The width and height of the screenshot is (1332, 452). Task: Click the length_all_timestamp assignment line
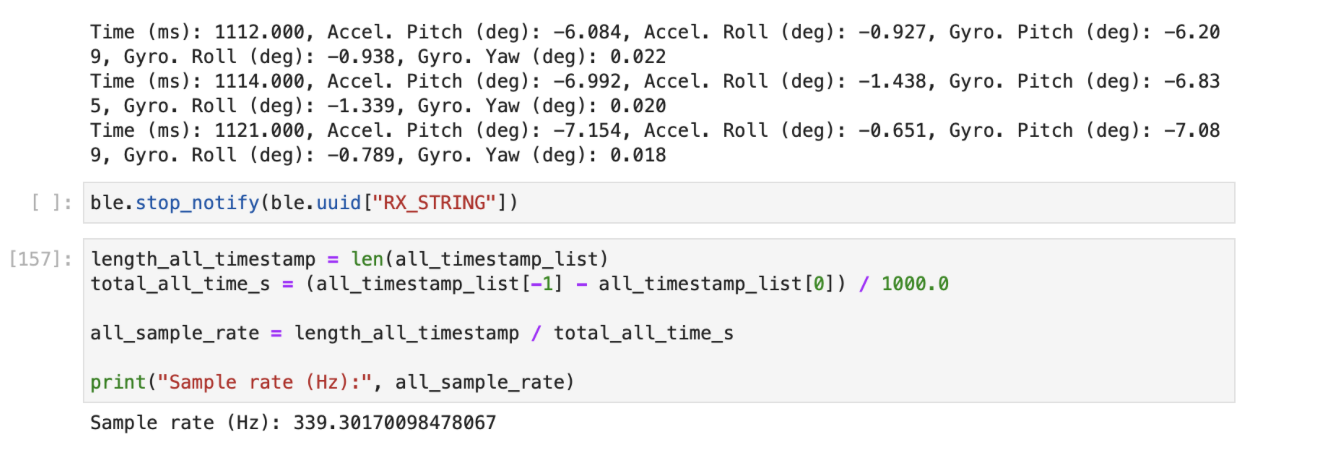coord(349,260)
